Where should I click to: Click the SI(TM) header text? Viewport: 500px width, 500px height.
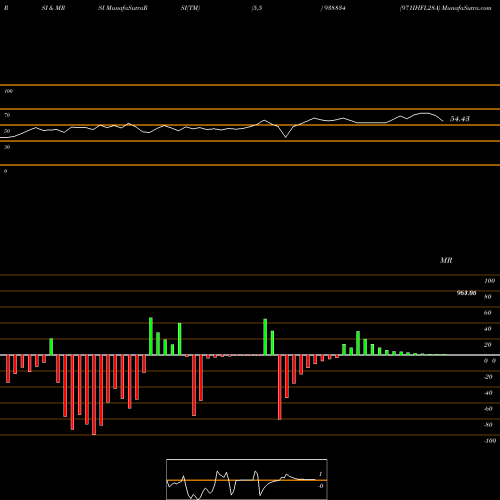click(190, 8)
